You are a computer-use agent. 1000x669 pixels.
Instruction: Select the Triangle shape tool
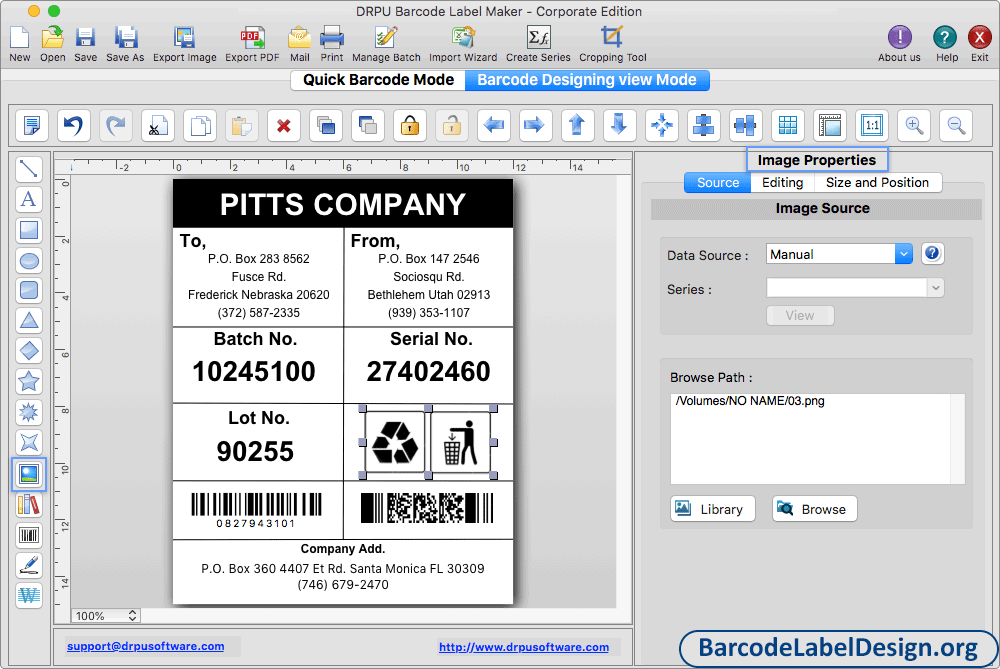click(x=29, y=320)
